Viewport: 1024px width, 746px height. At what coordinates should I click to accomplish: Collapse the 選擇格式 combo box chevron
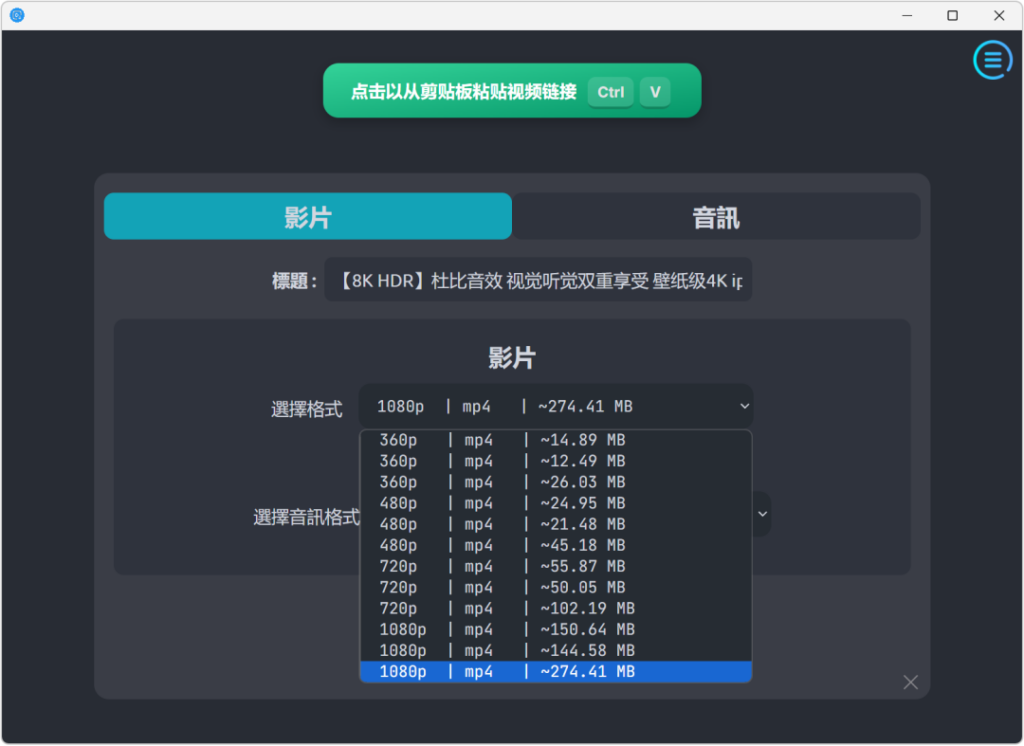click(x=743, y=406)
